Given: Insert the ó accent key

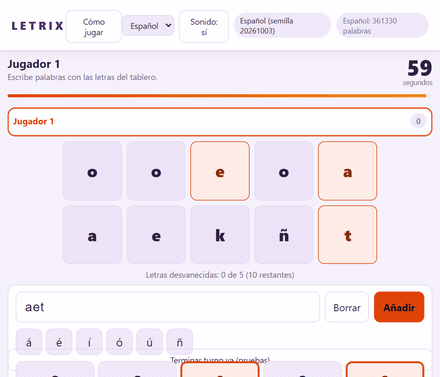Looking at the screenshot, I should [x=119, y=342].
